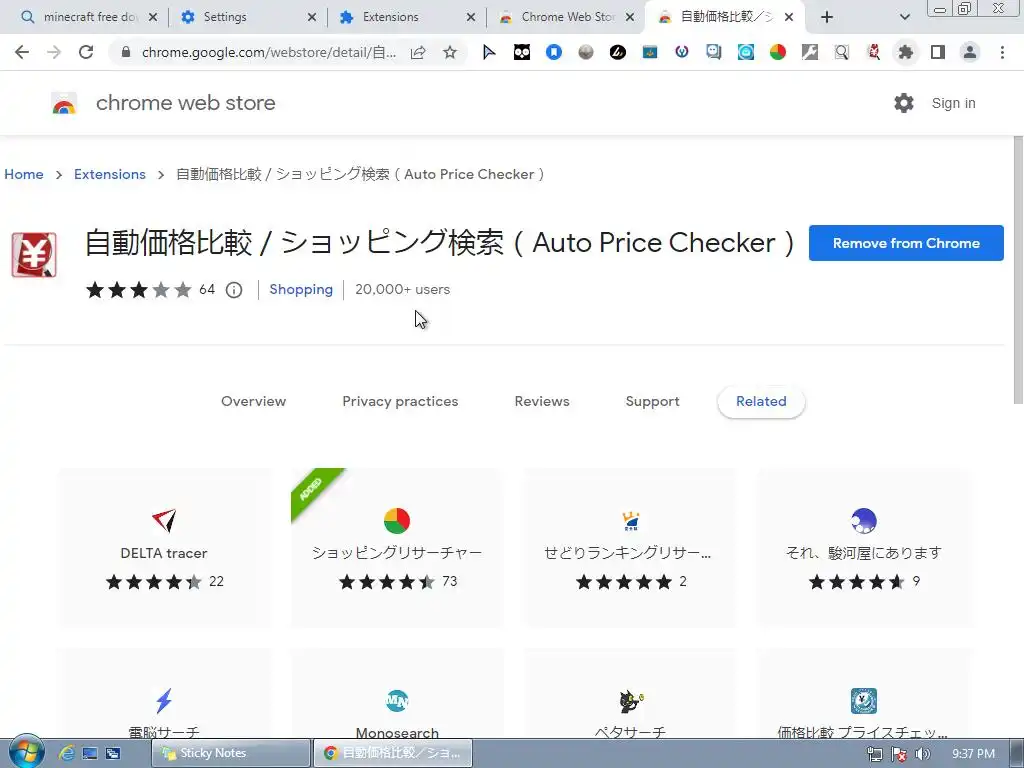Open the Reviews section tab
This screenshot has width=1024, height=768.
point(542,401)
